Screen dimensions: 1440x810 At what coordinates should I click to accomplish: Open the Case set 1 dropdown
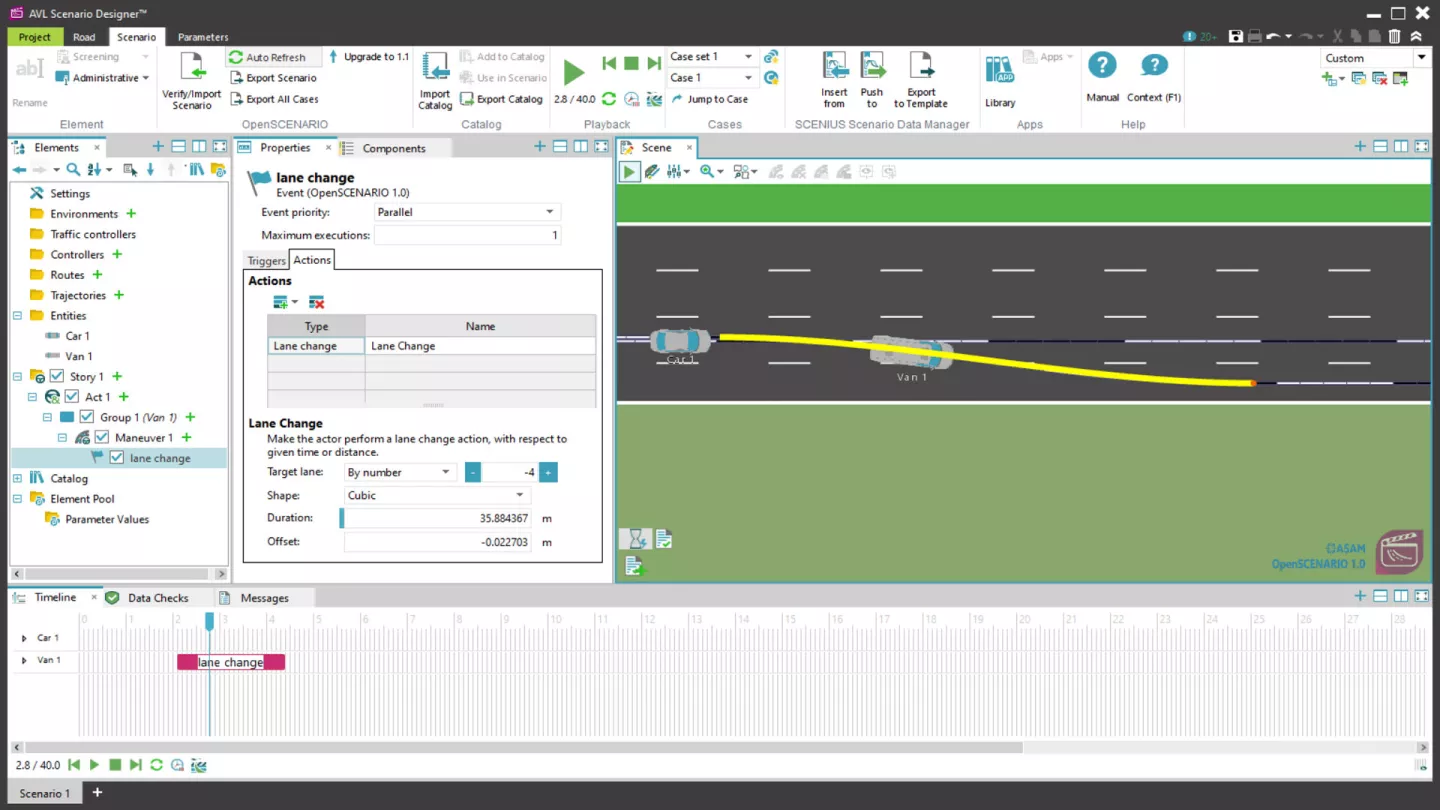click(712, 56)
